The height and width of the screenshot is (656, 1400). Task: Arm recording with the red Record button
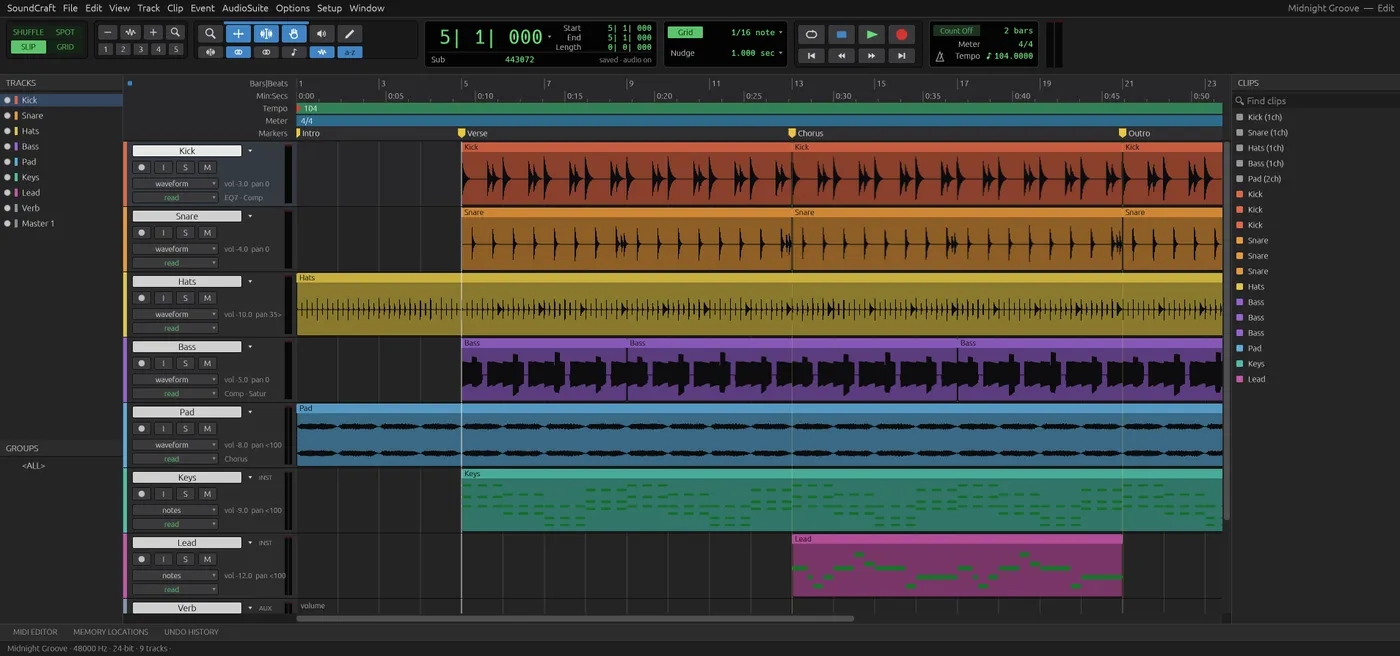pos(902,34)
